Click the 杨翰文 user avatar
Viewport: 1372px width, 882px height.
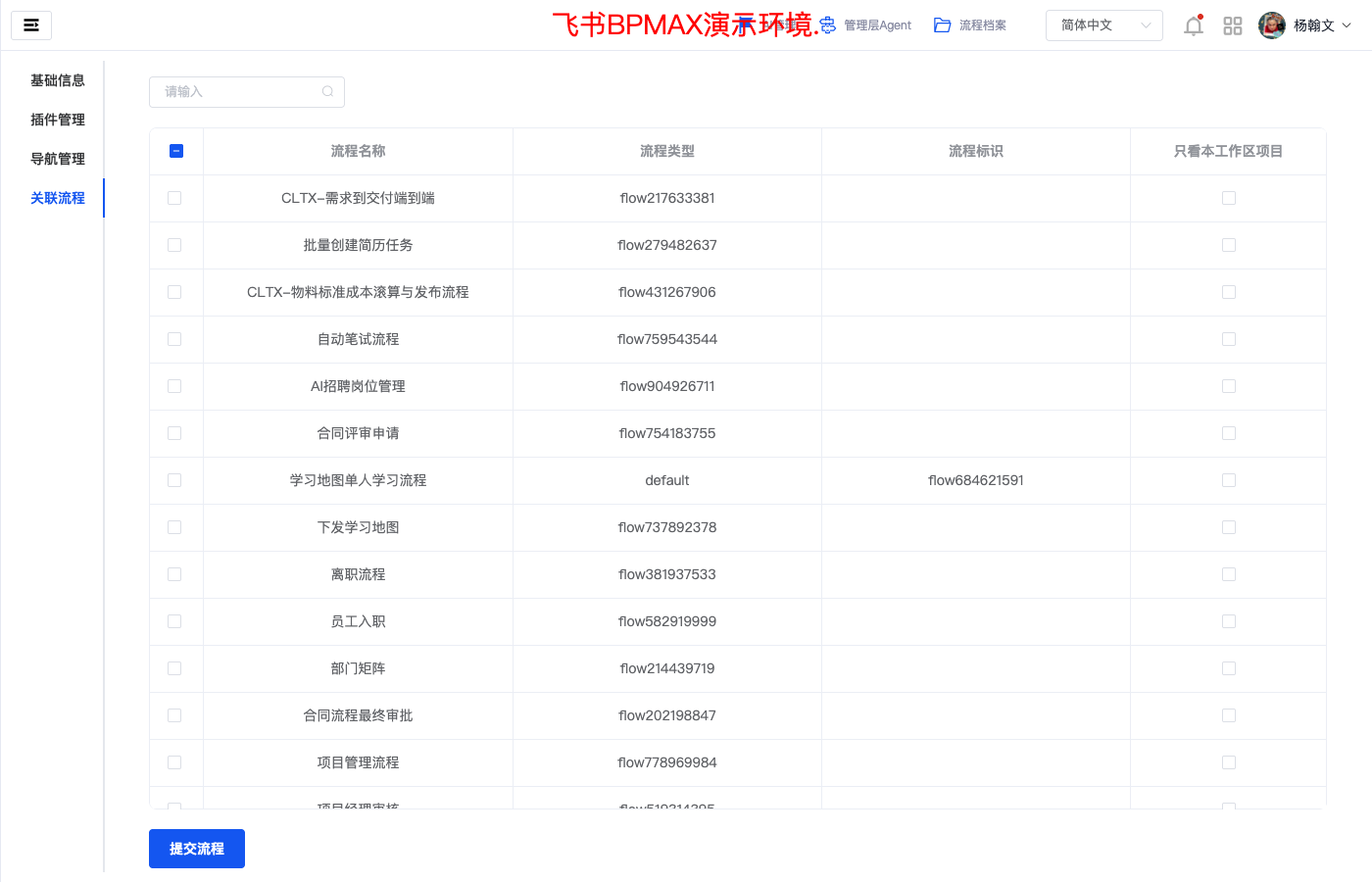[1272, 25]
